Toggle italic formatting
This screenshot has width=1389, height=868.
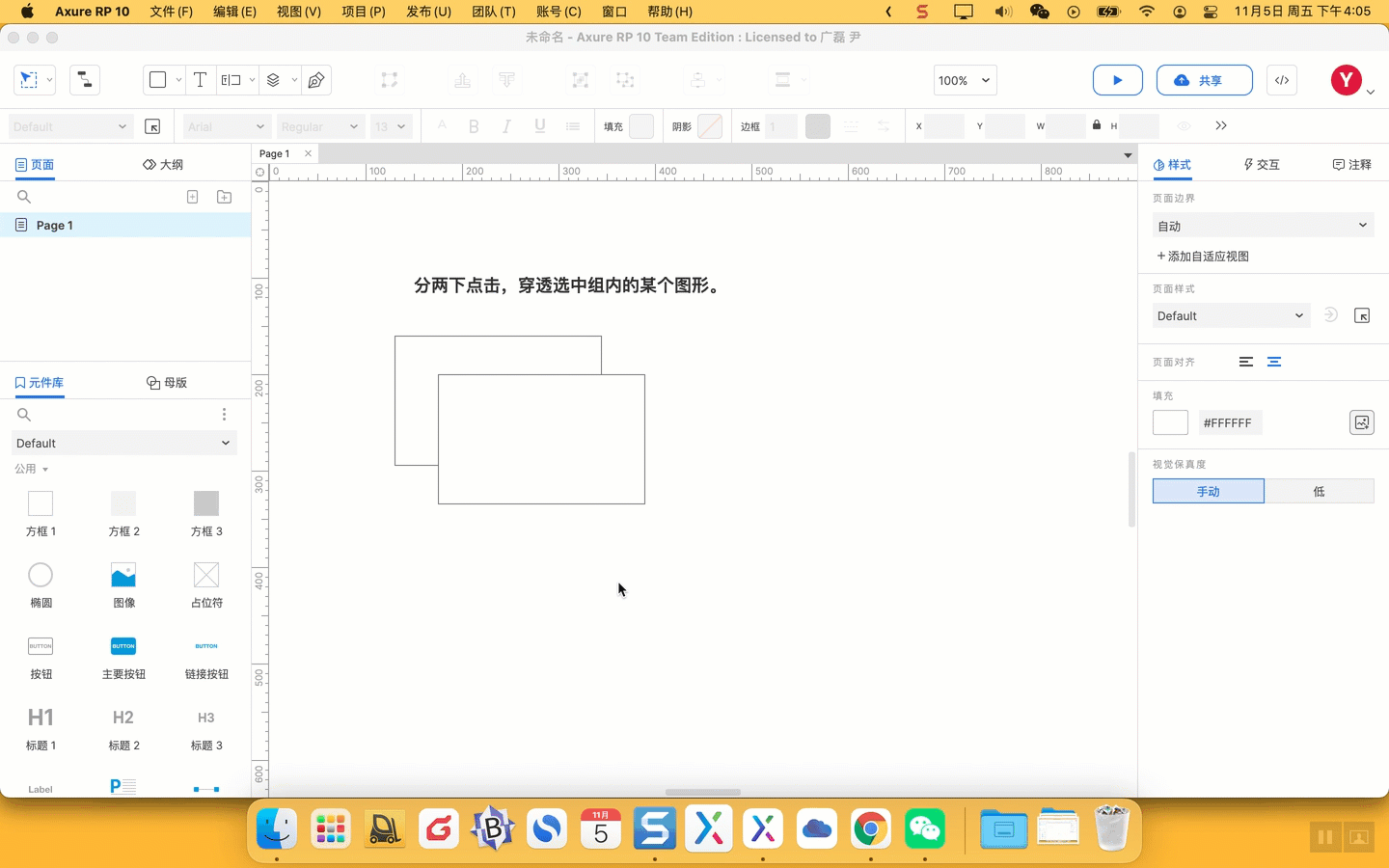[506, 126]
